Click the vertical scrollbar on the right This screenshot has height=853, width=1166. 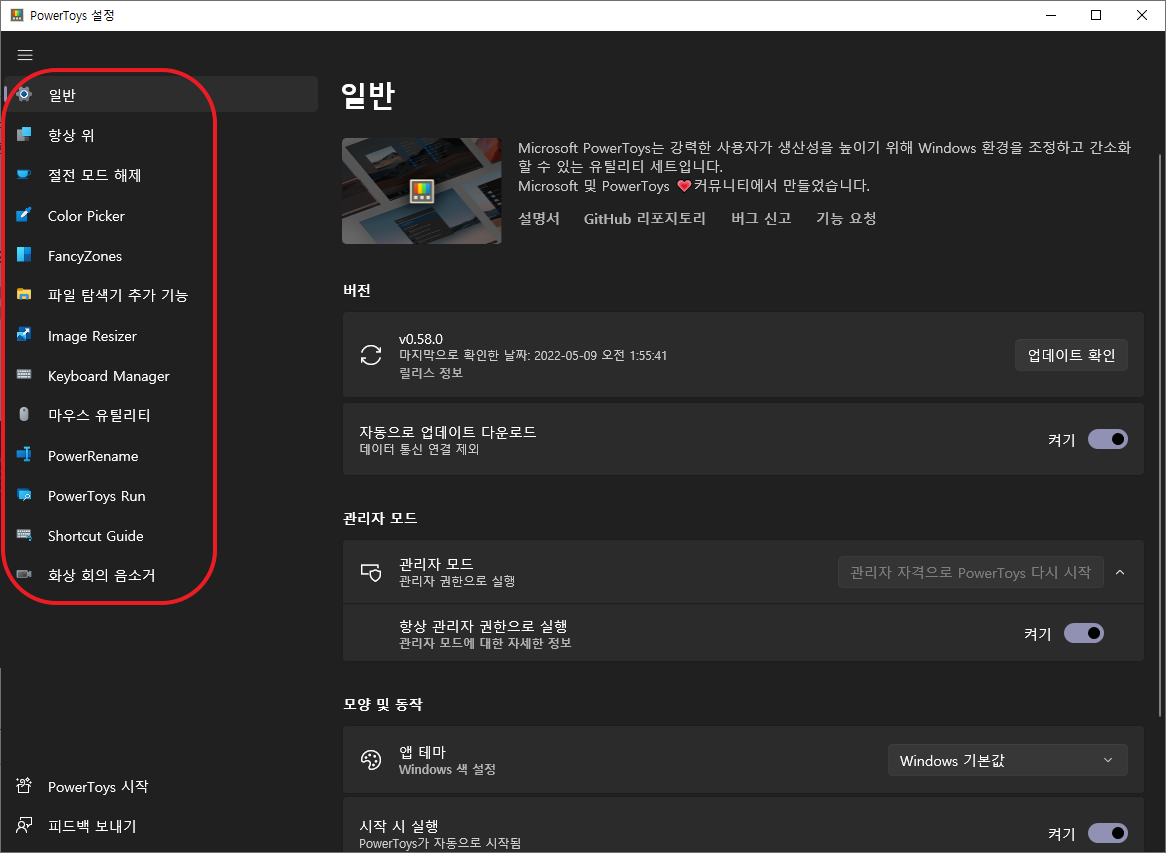pos(1159,435)
